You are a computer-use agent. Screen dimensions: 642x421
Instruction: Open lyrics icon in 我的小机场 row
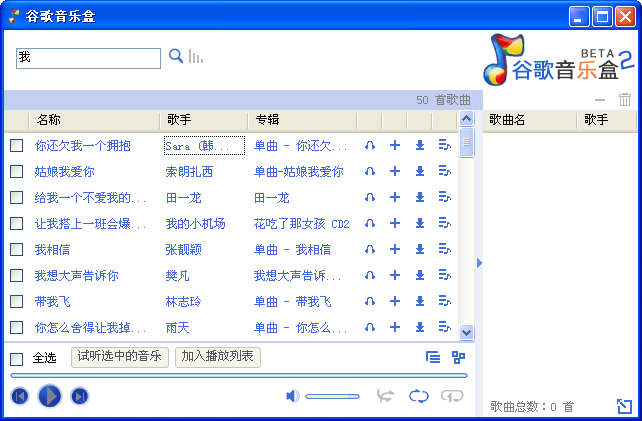pyautogui.click(x=445, y=223)
